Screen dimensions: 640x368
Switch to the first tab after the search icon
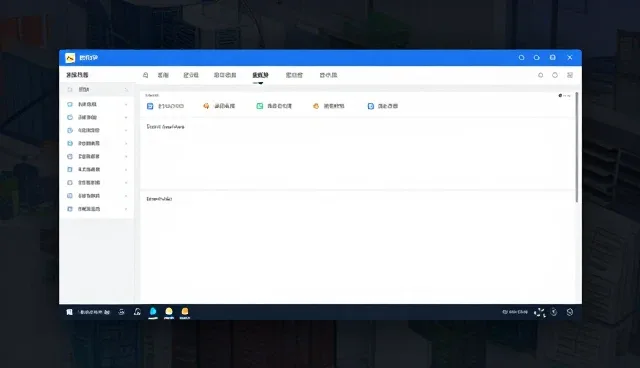pyautogui.click(x=163, y=75)
